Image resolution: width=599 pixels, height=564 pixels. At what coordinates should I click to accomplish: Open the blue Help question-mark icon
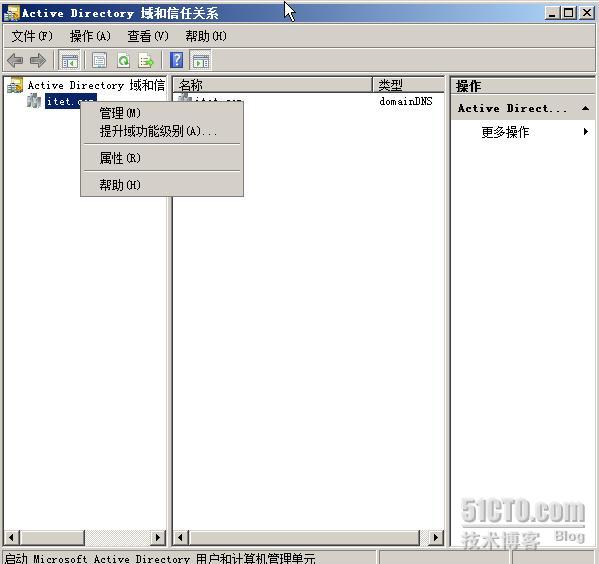[x=176, y=60]
